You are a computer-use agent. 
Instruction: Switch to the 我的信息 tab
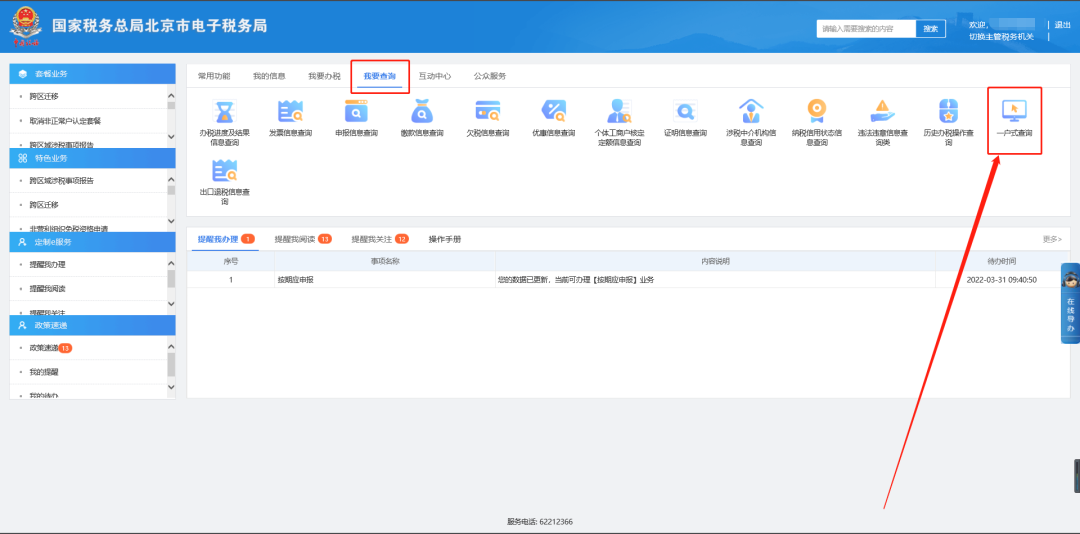pos(269,76)
